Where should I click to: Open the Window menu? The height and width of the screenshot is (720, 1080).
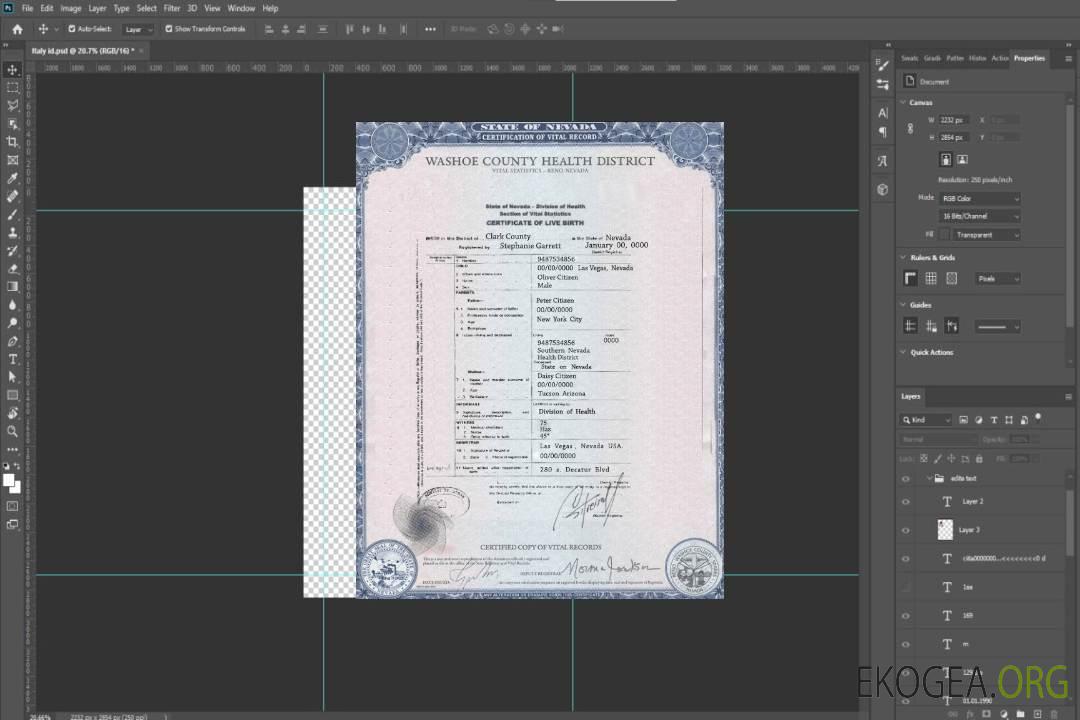(241, 8)
